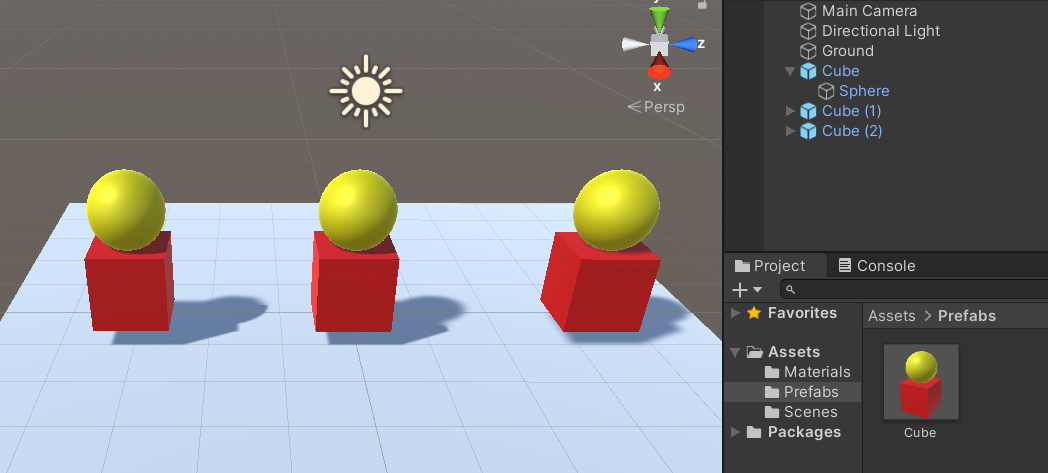1048x473 pixels.
Task: Click the Prefabs breadcrumb label
Action: click(966, 316)
